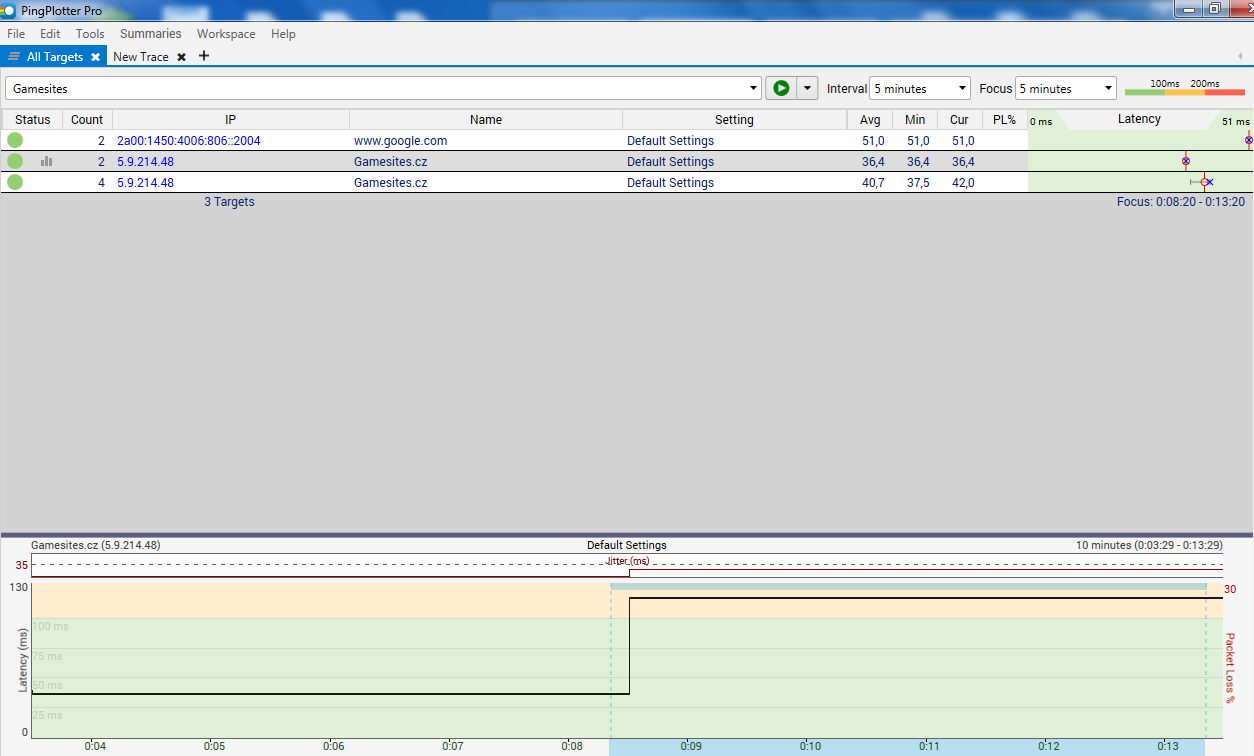Open the Tools menu
Image resolution: width=1254 pixels, height=756 pixels.
90,34
